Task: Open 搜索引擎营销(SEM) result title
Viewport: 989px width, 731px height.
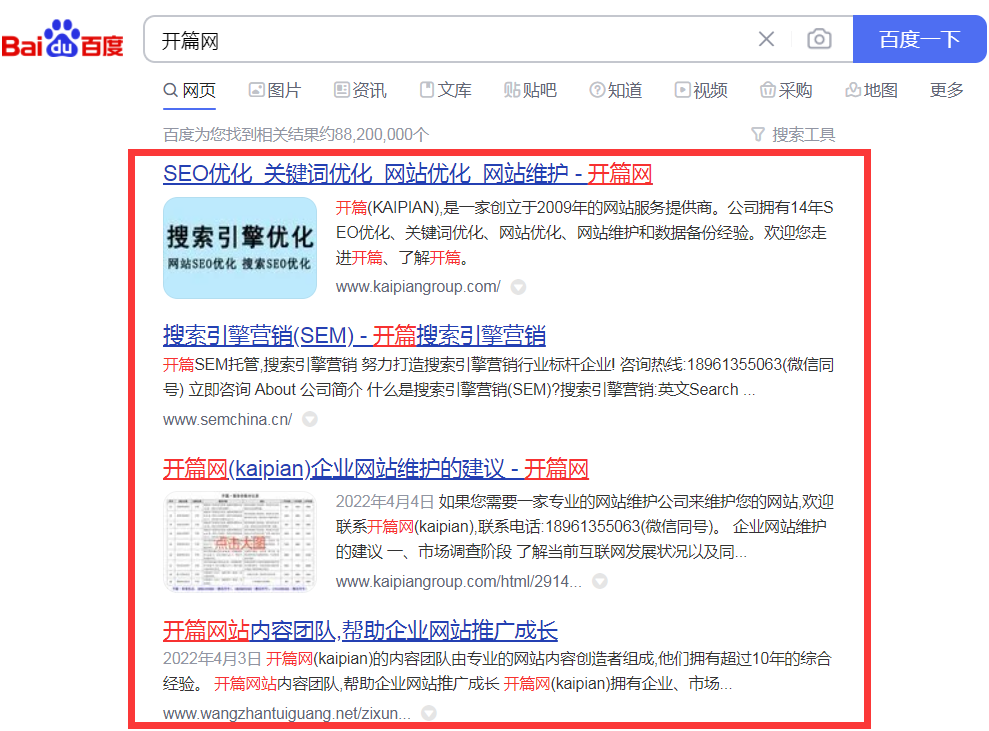Action: pyautogui.click(x=354, y=336)
